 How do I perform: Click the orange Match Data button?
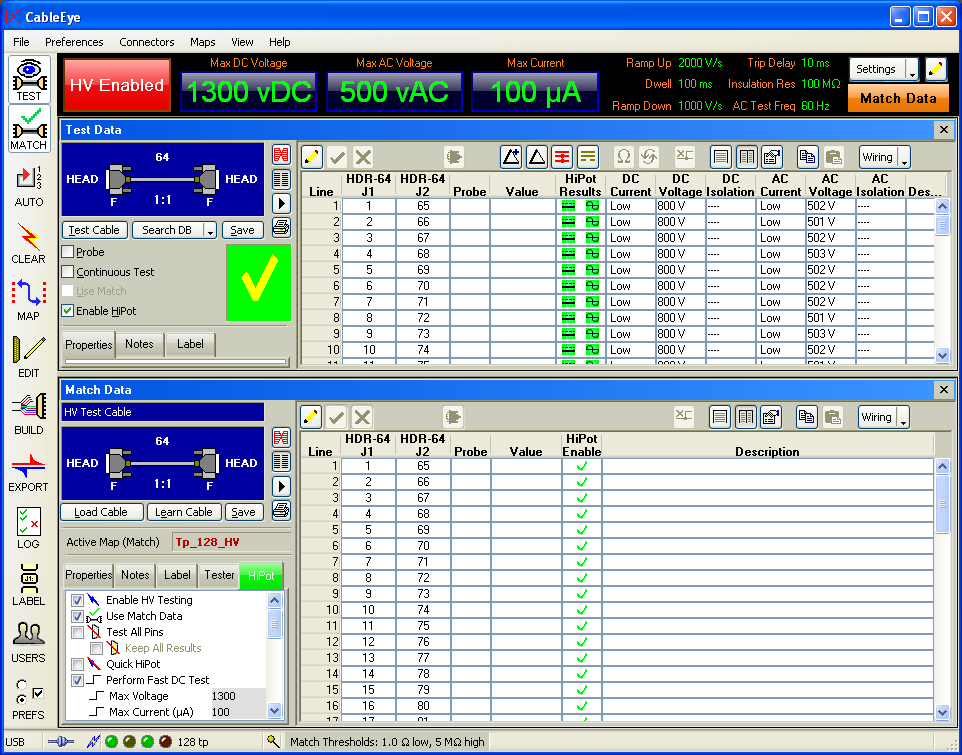click(898, 98)
